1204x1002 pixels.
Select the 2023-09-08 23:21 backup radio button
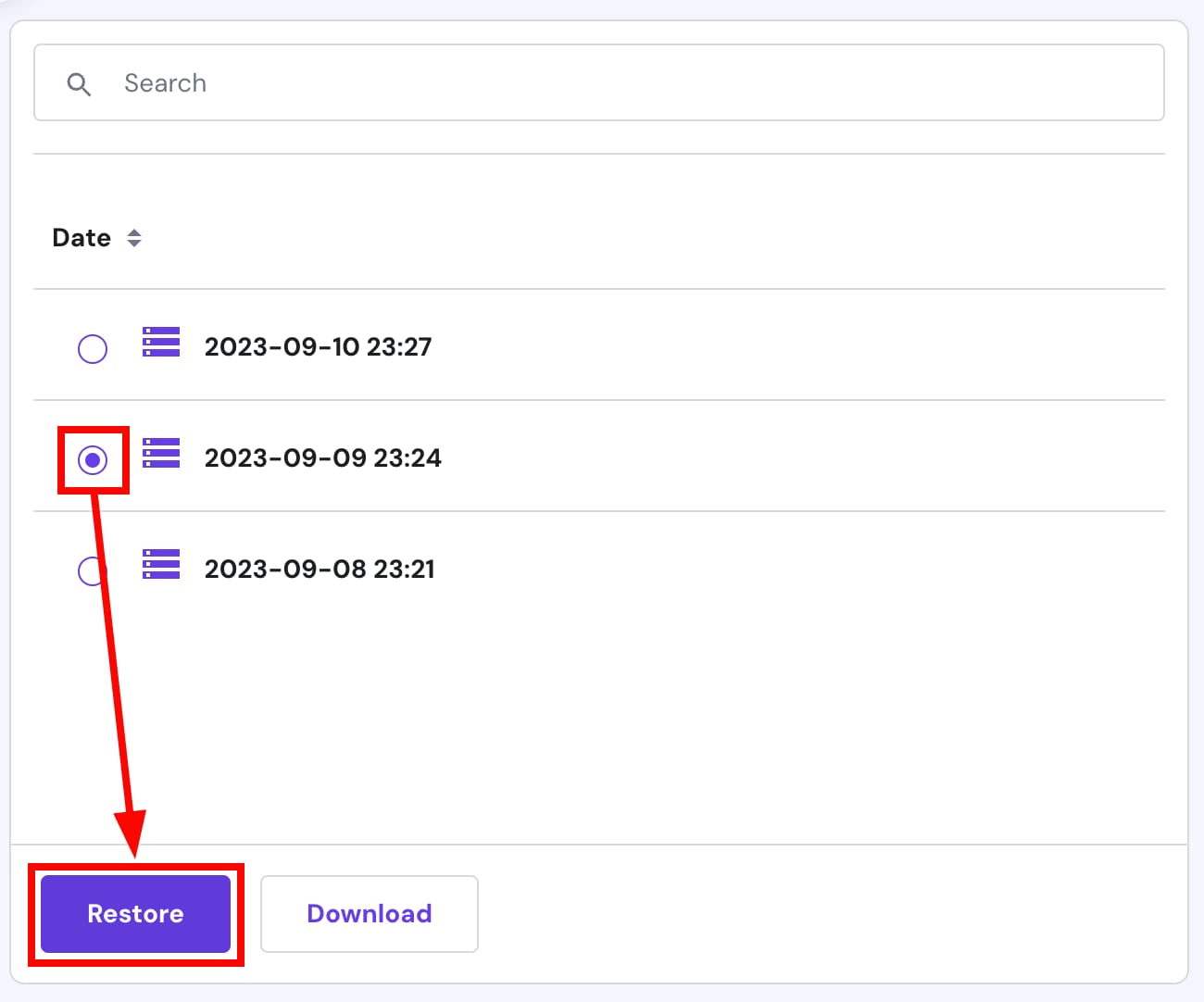pyautogui.click(x=93, y=570)
